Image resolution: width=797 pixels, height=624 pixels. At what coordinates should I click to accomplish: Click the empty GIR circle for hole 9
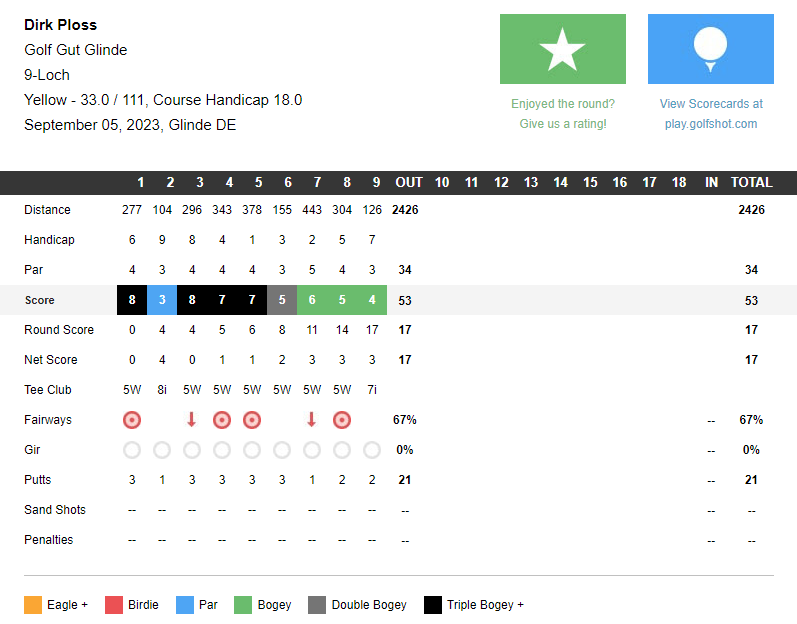click(x=372, y=450)
